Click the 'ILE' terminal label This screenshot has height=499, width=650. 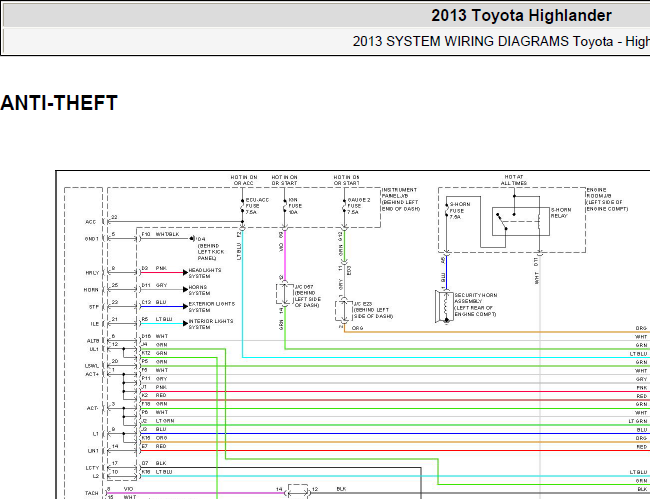point(95,324)
